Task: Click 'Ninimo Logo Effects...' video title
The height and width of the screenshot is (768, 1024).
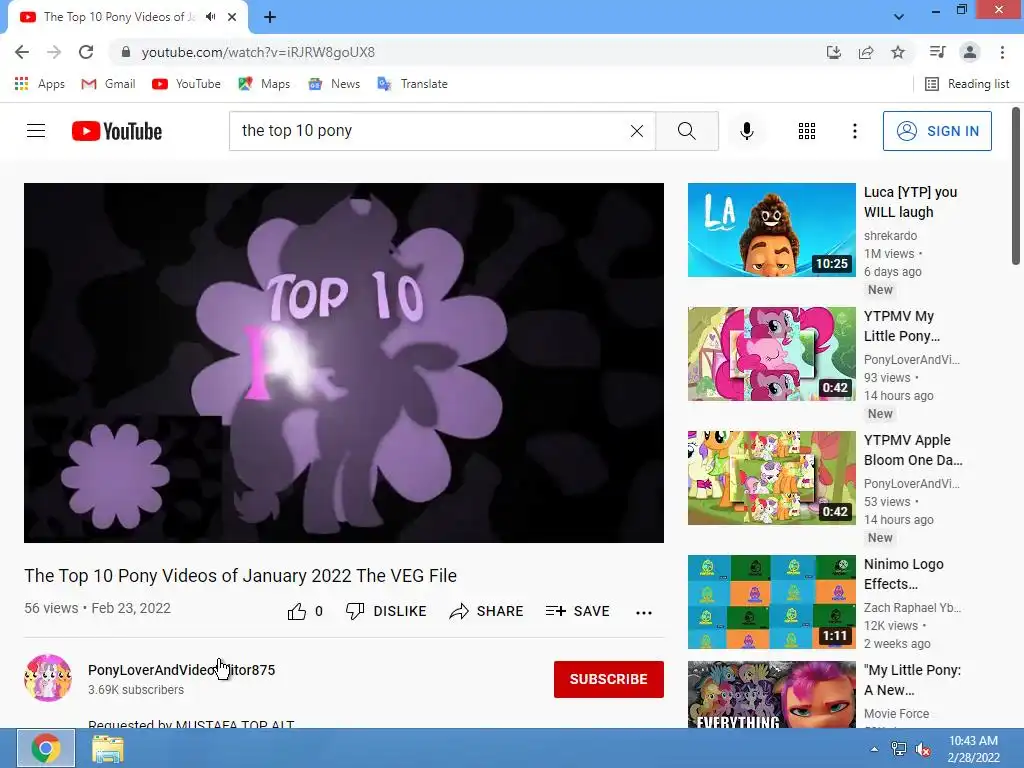Action: tap(904, 574)
